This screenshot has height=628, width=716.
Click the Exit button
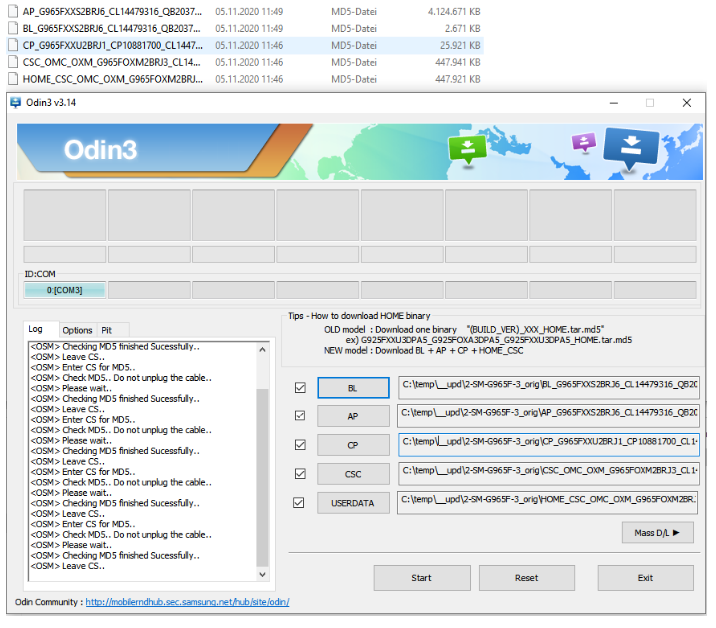point(645,578)
